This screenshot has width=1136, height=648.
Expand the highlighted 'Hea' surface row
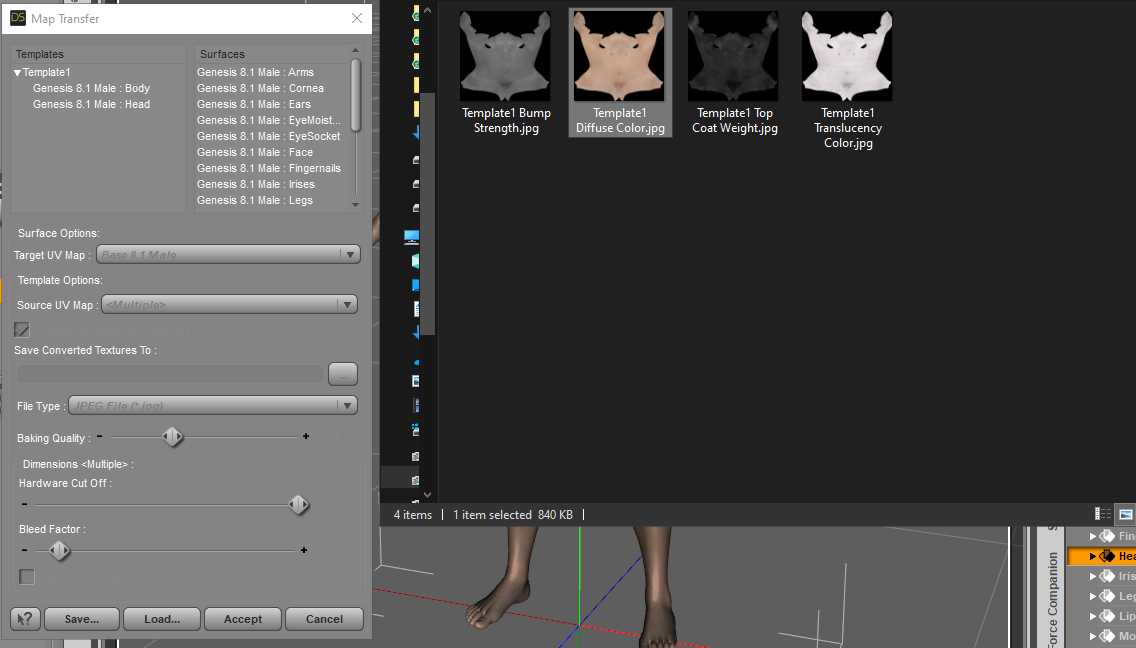[x=1093, y=556]
